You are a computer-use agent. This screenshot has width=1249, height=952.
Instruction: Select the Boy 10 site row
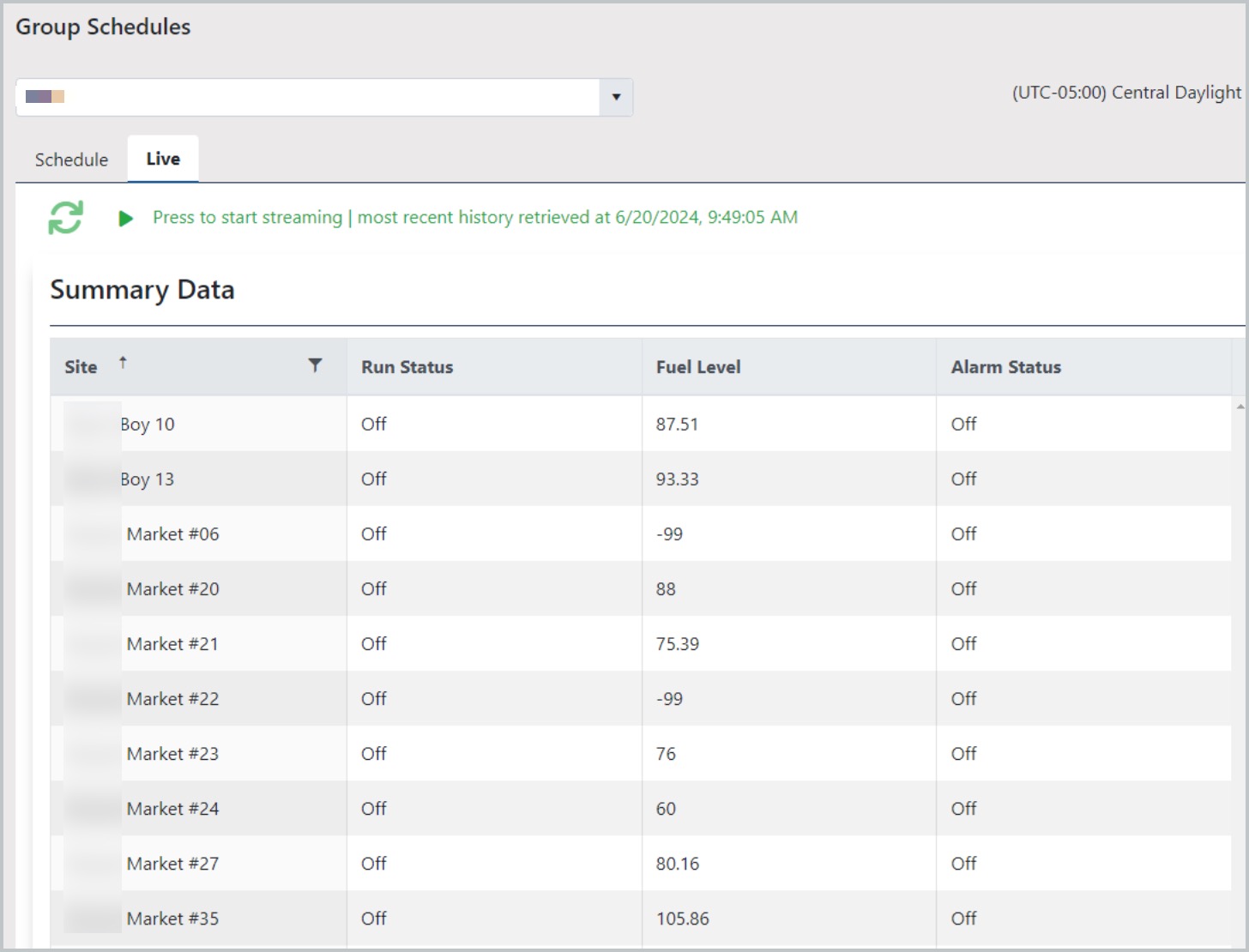148,425
